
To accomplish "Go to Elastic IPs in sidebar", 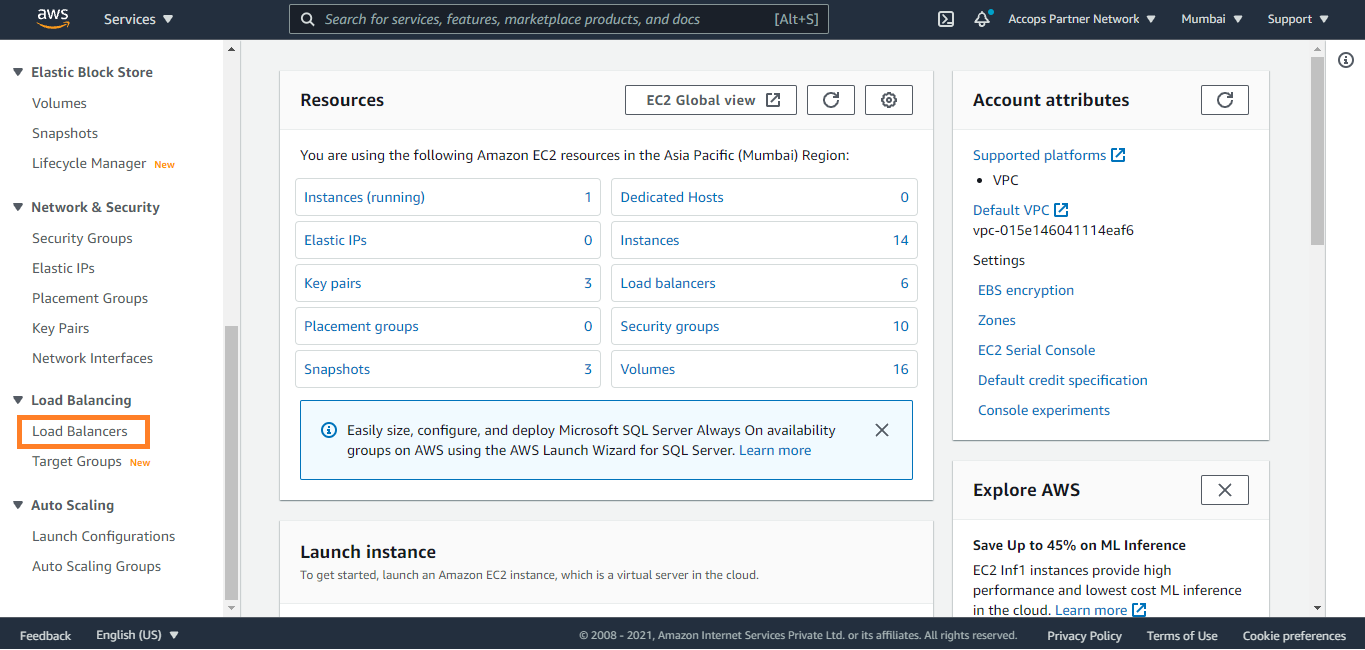I will tap(63, 268).
